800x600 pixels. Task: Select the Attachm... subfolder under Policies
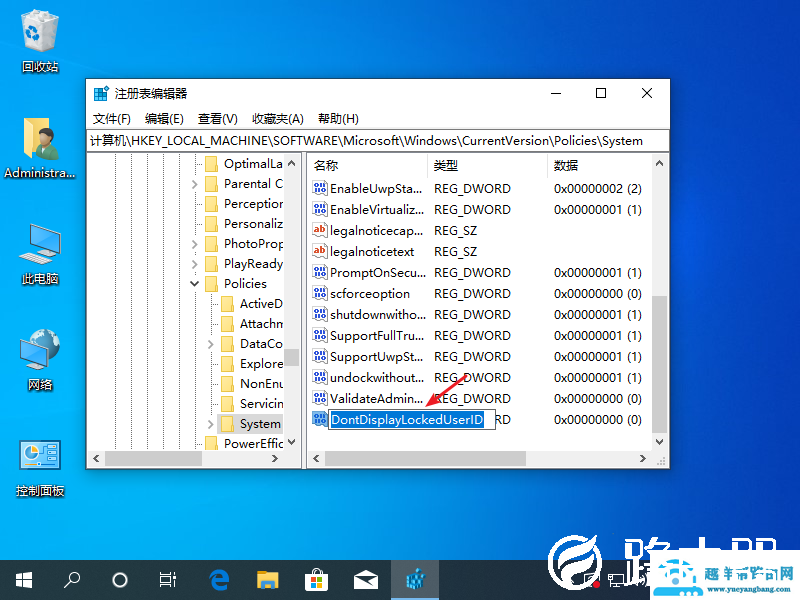click(x=252, y=323)
